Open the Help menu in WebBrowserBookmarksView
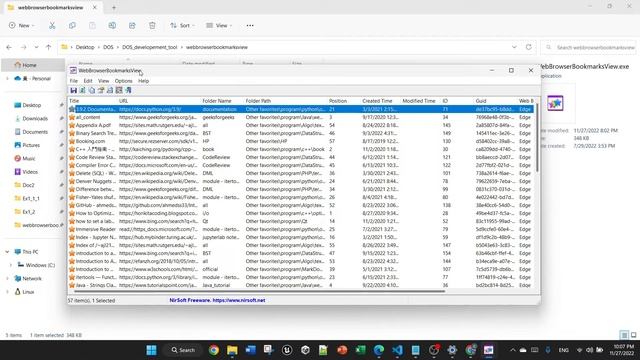The width and height of the screenshot is (640, 360). point(143,81)
